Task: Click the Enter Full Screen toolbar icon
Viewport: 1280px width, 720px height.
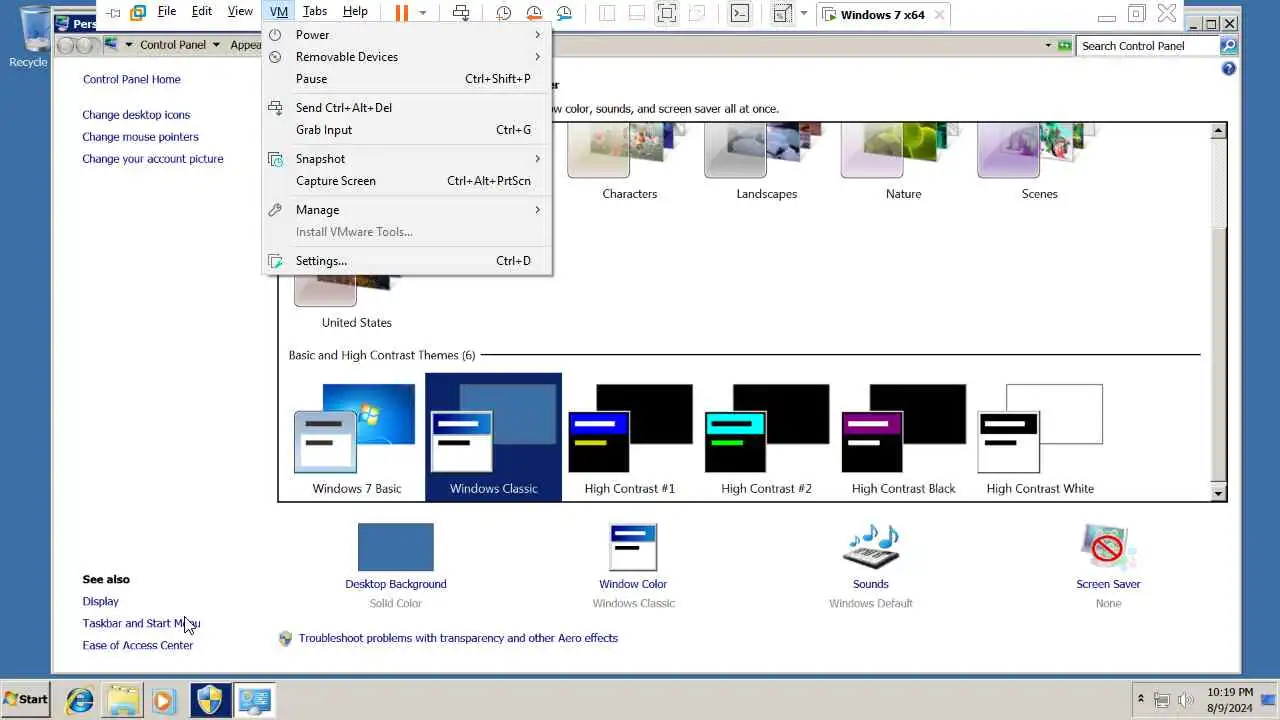Action: (x=667, y=13)
